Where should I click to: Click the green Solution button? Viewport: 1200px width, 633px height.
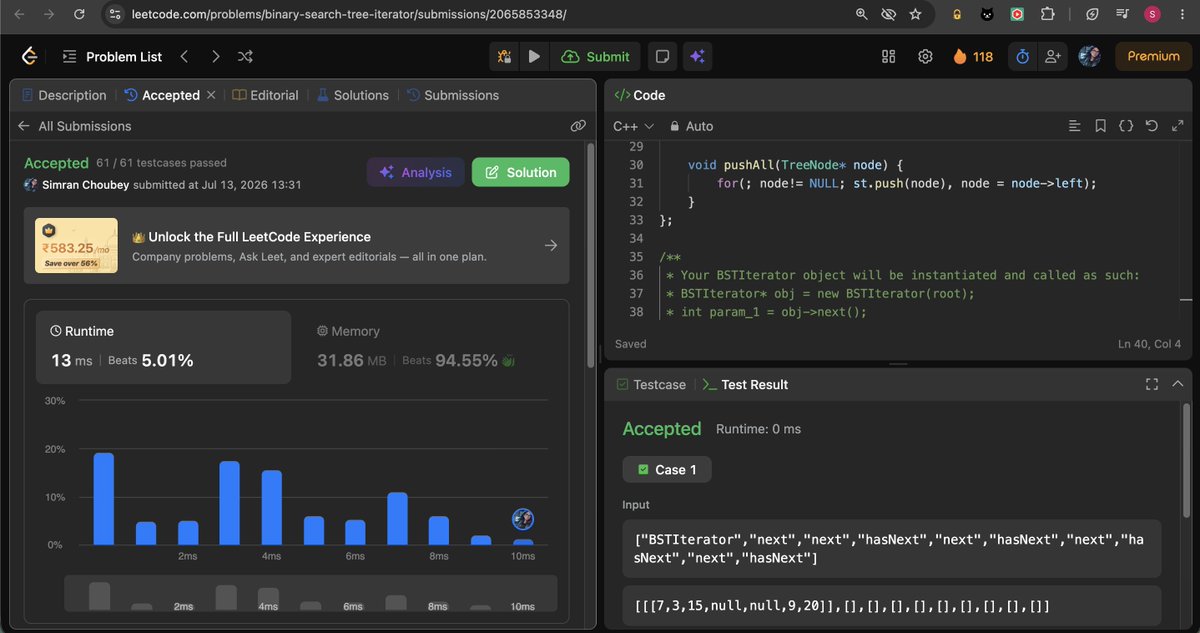(520, 172)
